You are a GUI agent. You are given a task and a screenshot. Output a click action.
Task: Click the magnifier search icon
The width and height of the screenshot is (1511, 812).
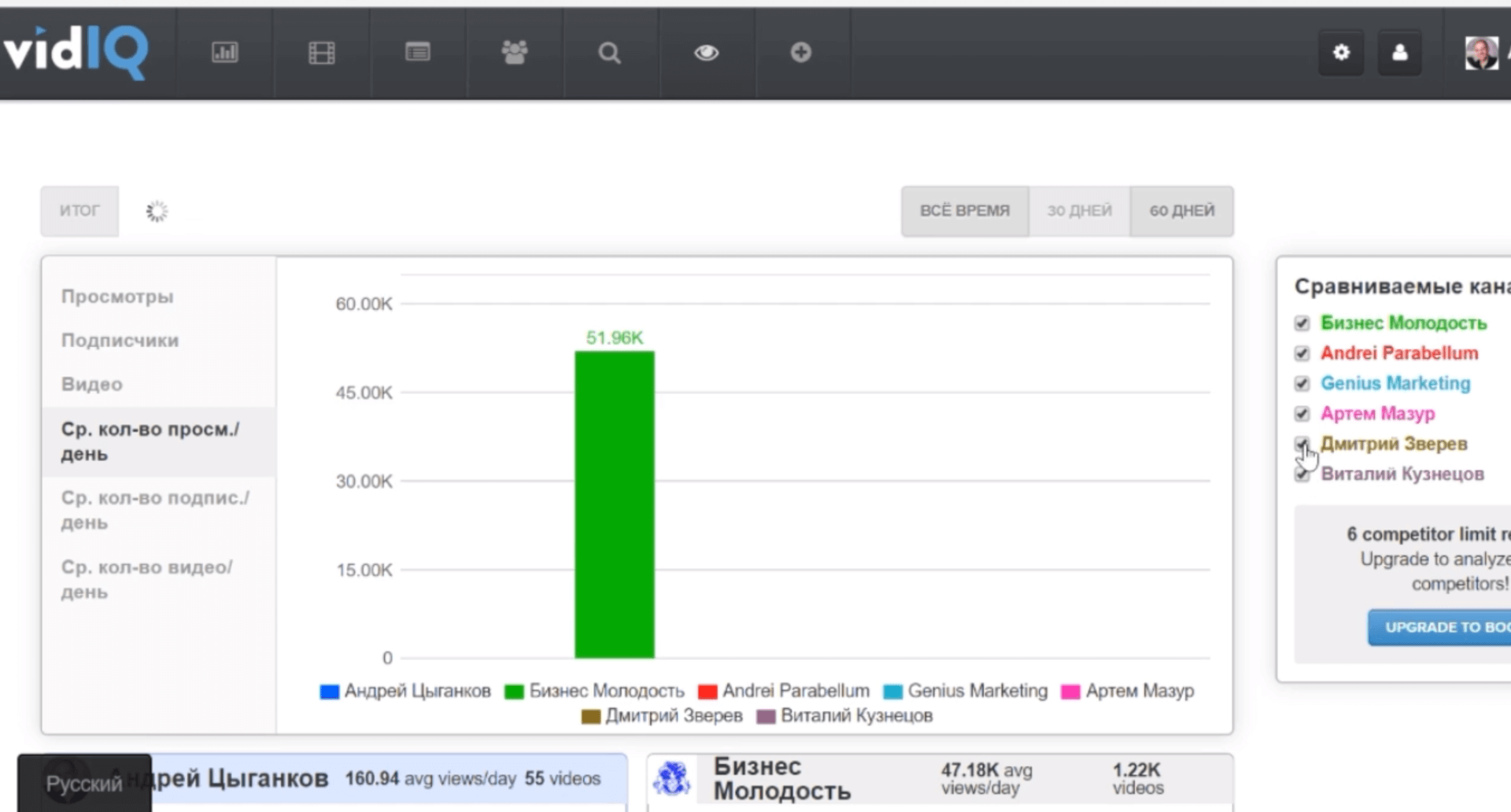(610, 53)
